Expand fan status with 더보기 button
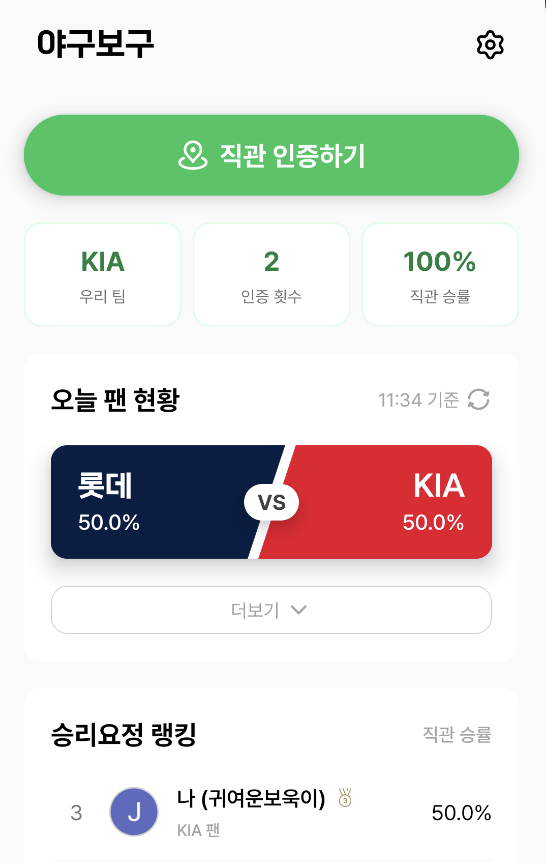The width and height of the screenshot is (546, 864). click(x=271, y=610)
